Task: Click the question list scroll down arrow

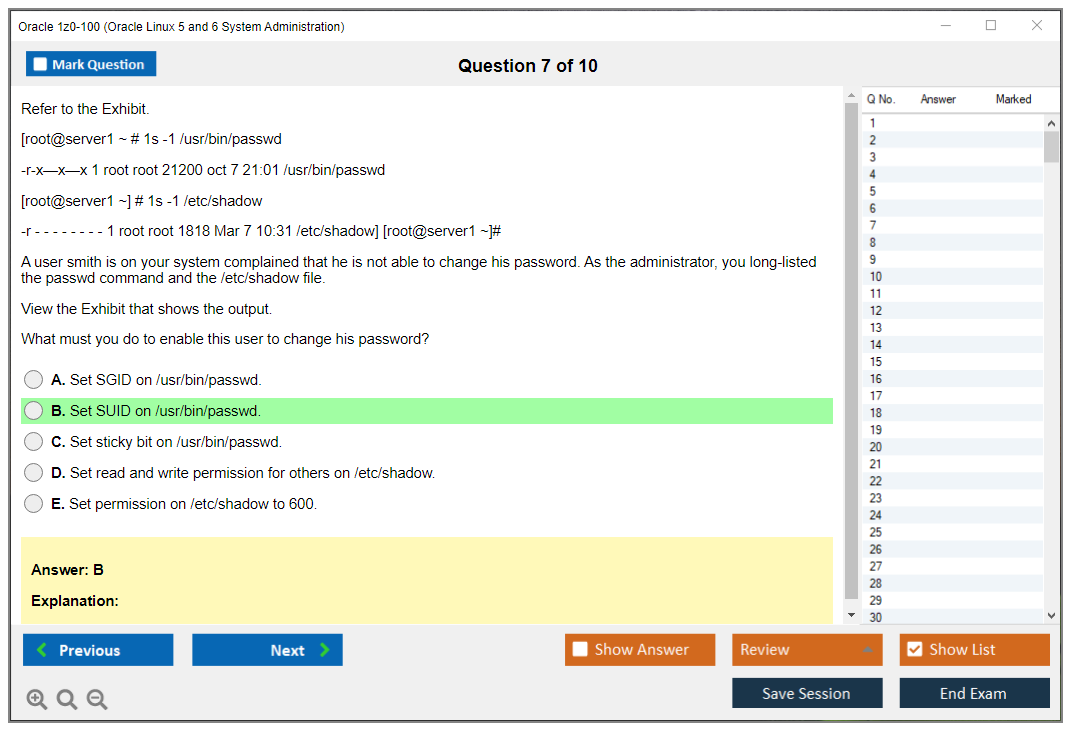Action: click(x=1051, y=616)
